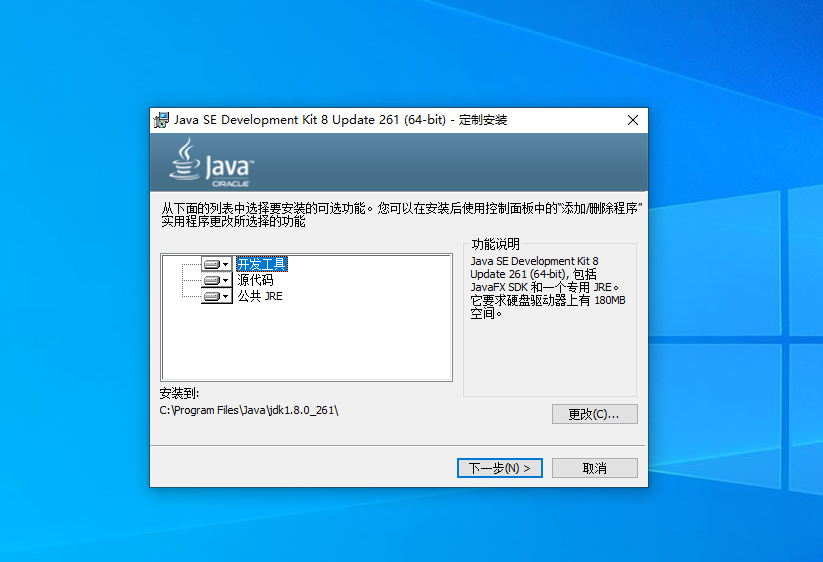The image size is (823, 562).
Task: Open the 公共 JRE feature dropdown icon
Action: (217, 296)
